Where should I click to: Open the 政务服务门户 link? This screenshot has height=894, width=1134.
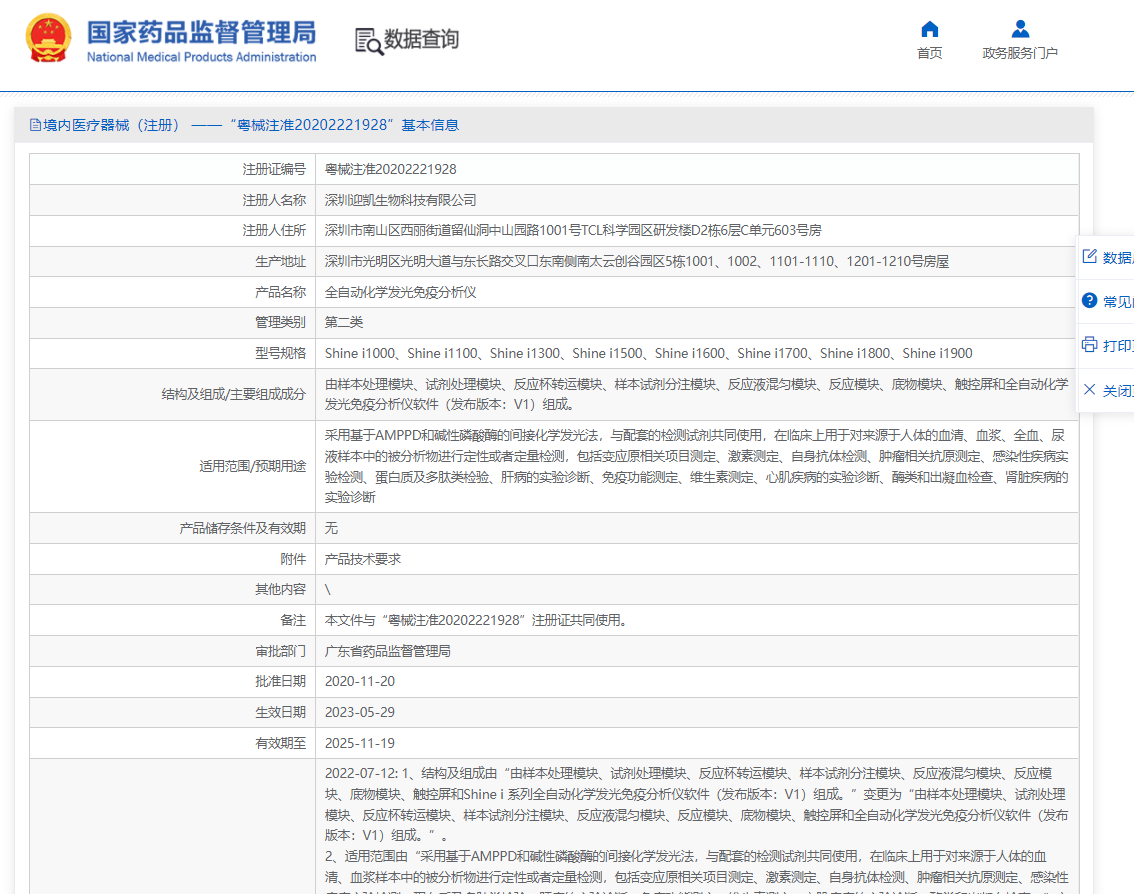1020,53
